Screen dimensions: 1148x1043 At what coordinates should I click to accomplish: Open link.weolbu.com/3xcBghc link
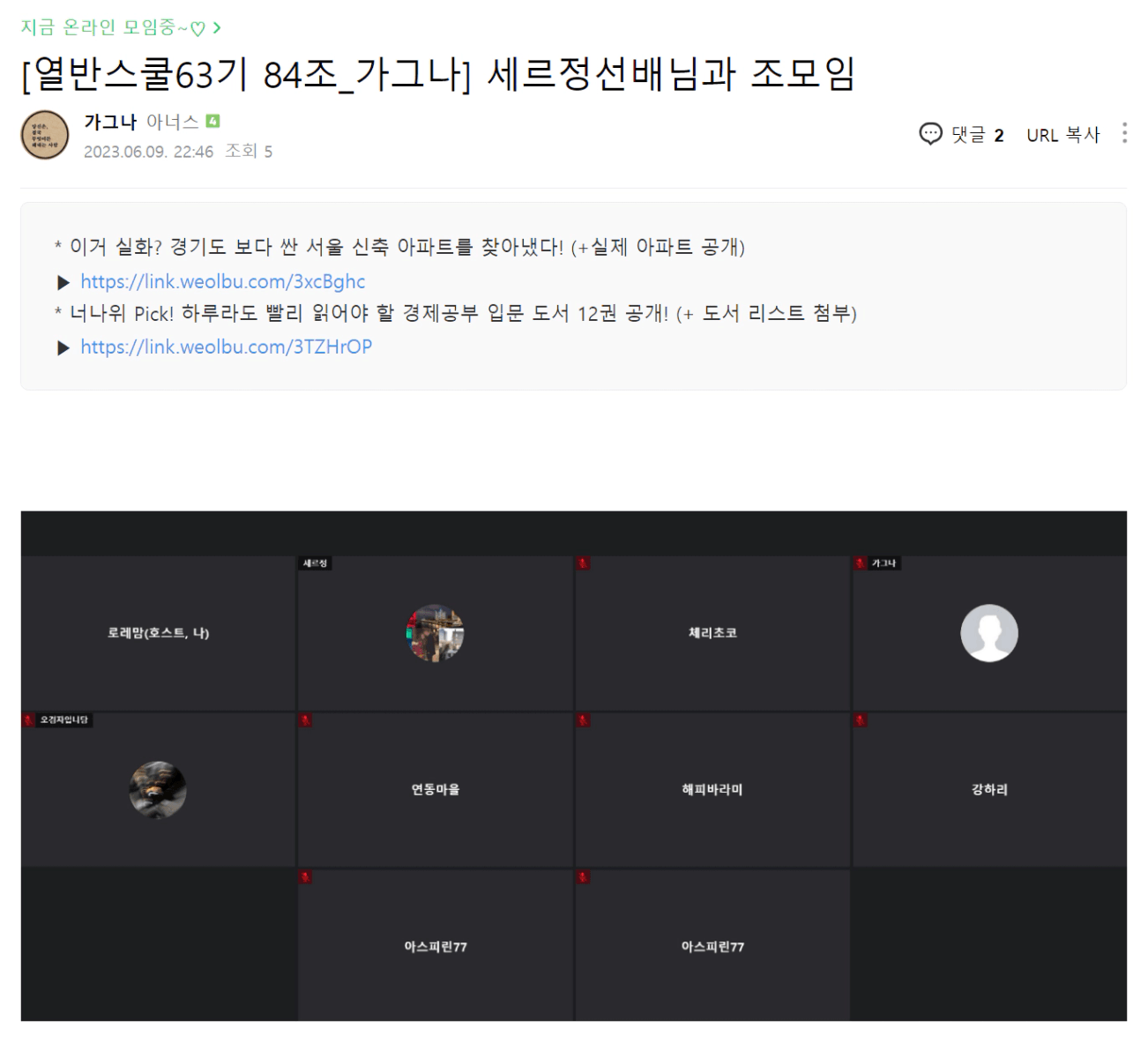point(222,281)
